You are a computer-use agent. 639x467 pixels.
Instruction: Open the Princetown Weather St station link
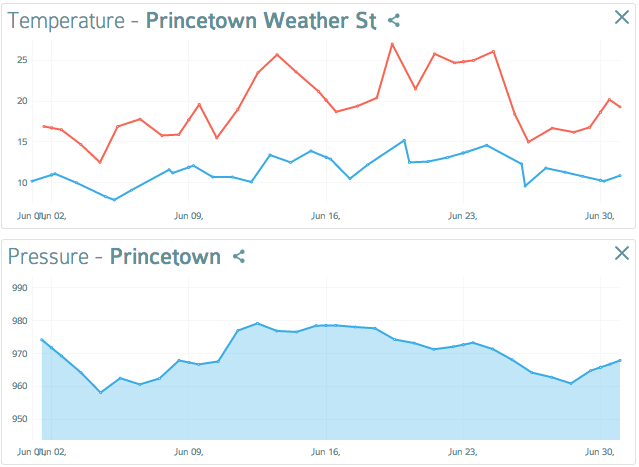click(x=261, y=20)
